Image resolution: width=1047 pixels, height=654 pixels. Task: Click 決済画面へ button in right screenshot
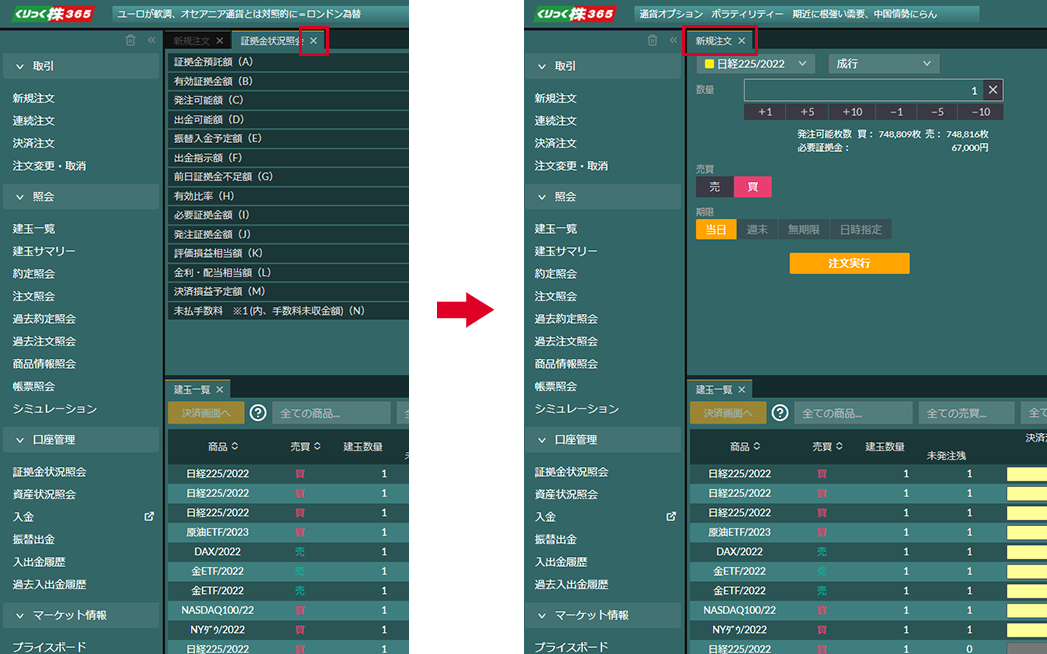pos(728,414)
